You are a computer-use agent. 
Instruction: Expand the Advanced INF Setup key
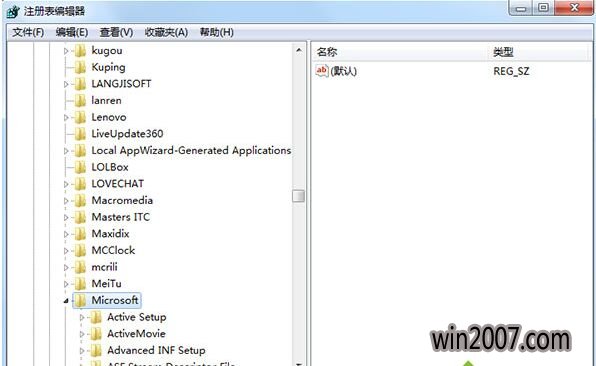(x=82, y=351)
